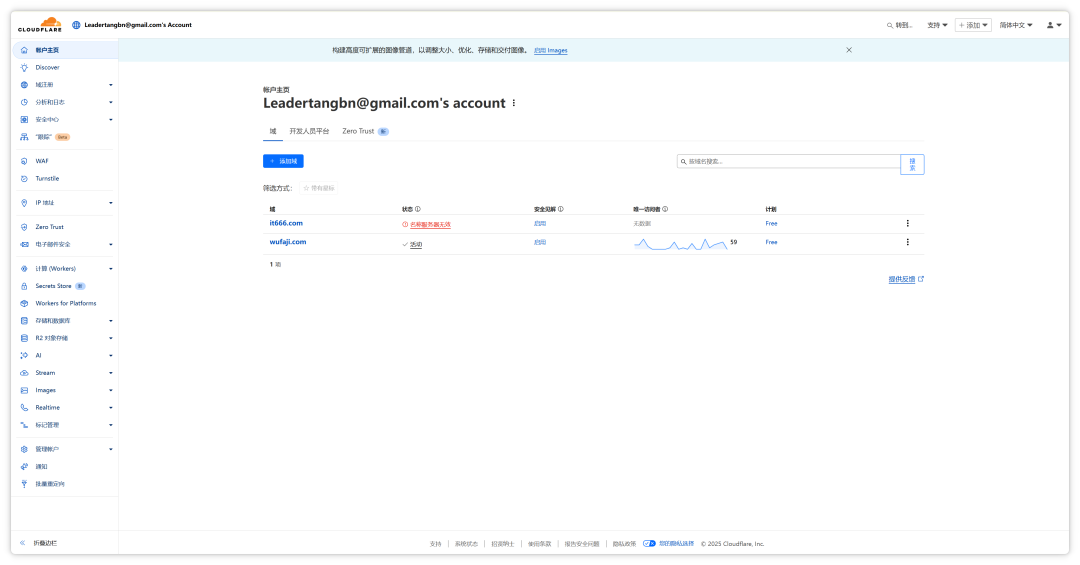The height and width of the screenshot is (565, 1080).
Task: Open 批量重定向 in the sidebar
Action: coord(50,484)
